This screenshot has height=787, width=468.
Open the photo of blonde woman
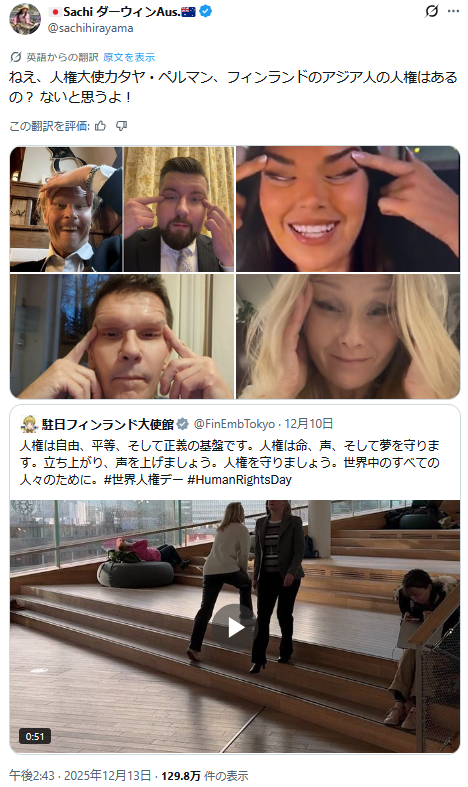348,336
